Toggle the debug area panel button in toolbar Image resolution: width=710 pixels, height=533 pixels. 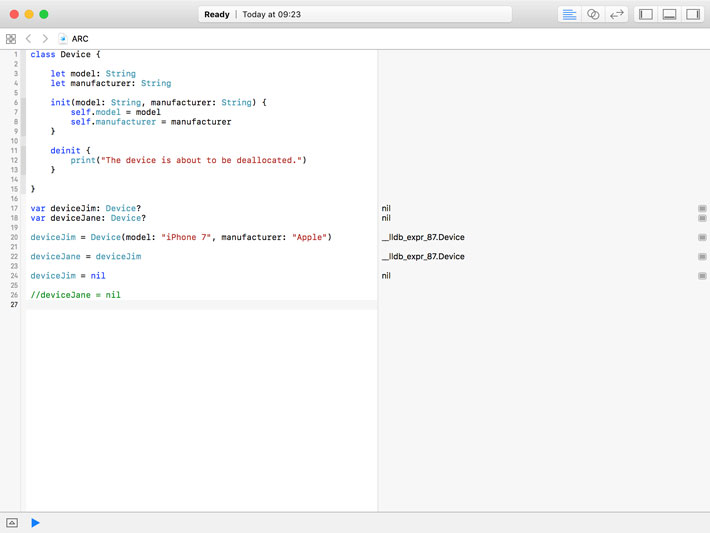tap(669, 14)
